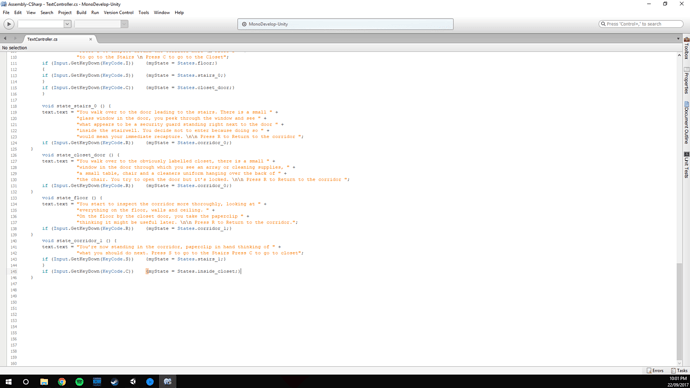This screenshot has width=690, height=388.
Task: Open the Unit Tests side panel
Action: [x=686, y=165]
